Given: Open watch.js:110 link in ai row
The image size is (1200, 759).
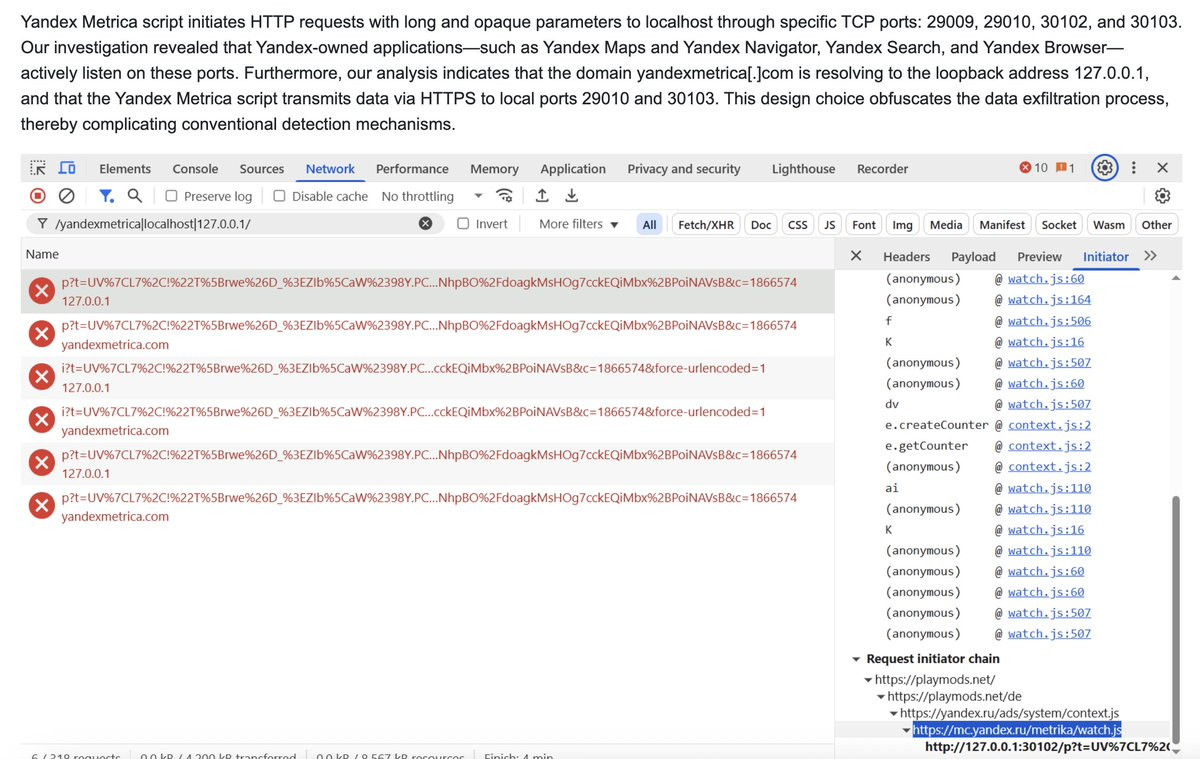Looking at the screenshot, I should 1049,488.
